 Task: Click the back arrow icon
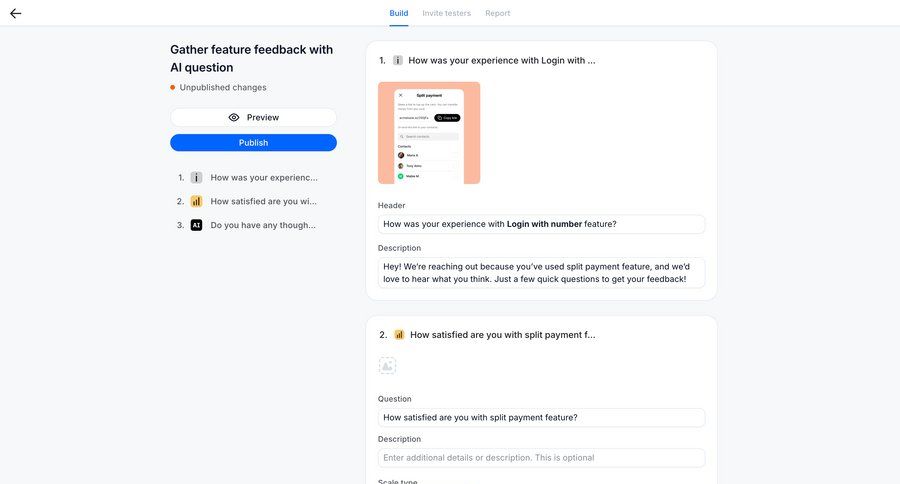(15, 13)
